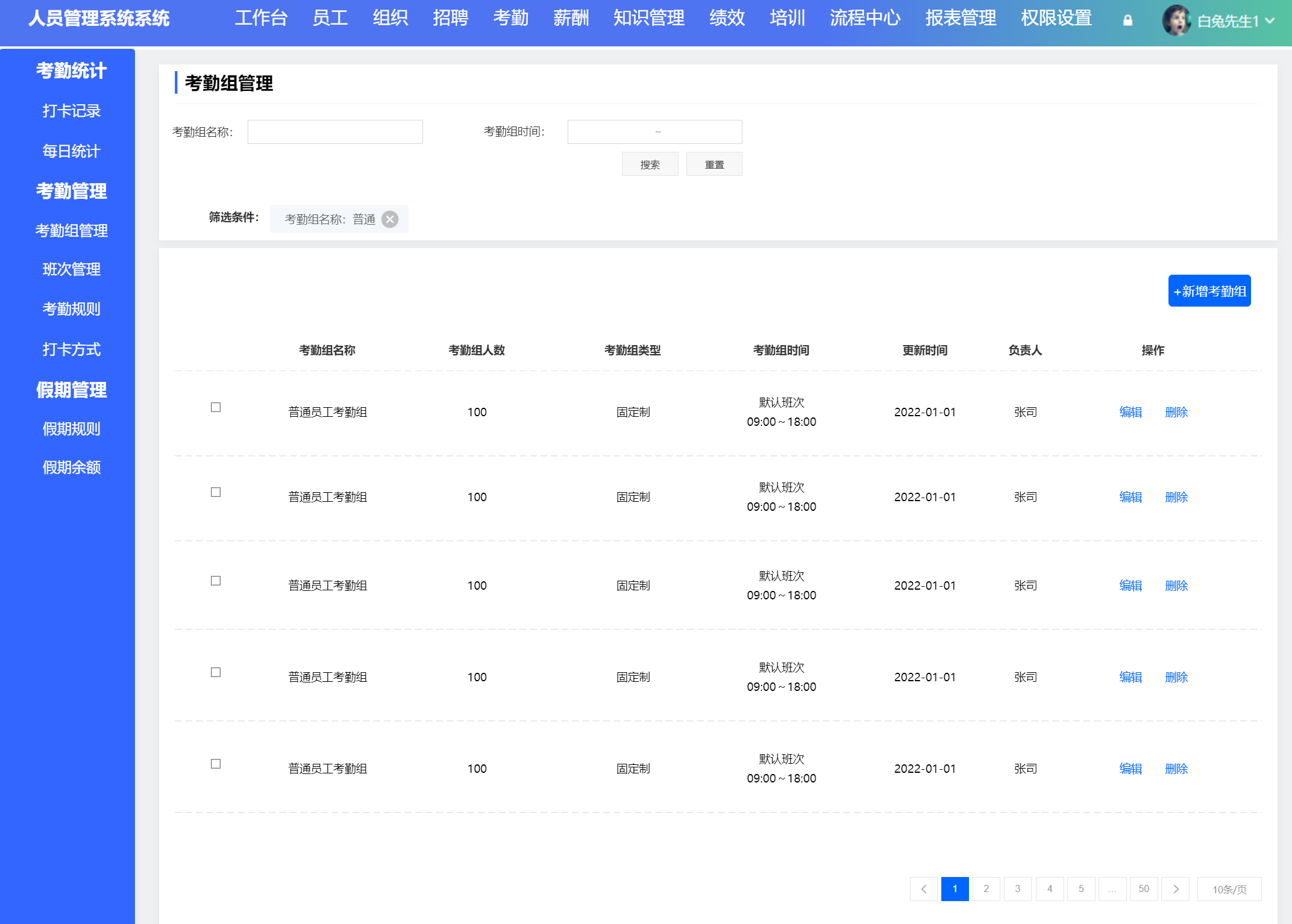Open the 员工 top menu
The width and height of the screenshot is (1292, 924).
click(330, 18)
